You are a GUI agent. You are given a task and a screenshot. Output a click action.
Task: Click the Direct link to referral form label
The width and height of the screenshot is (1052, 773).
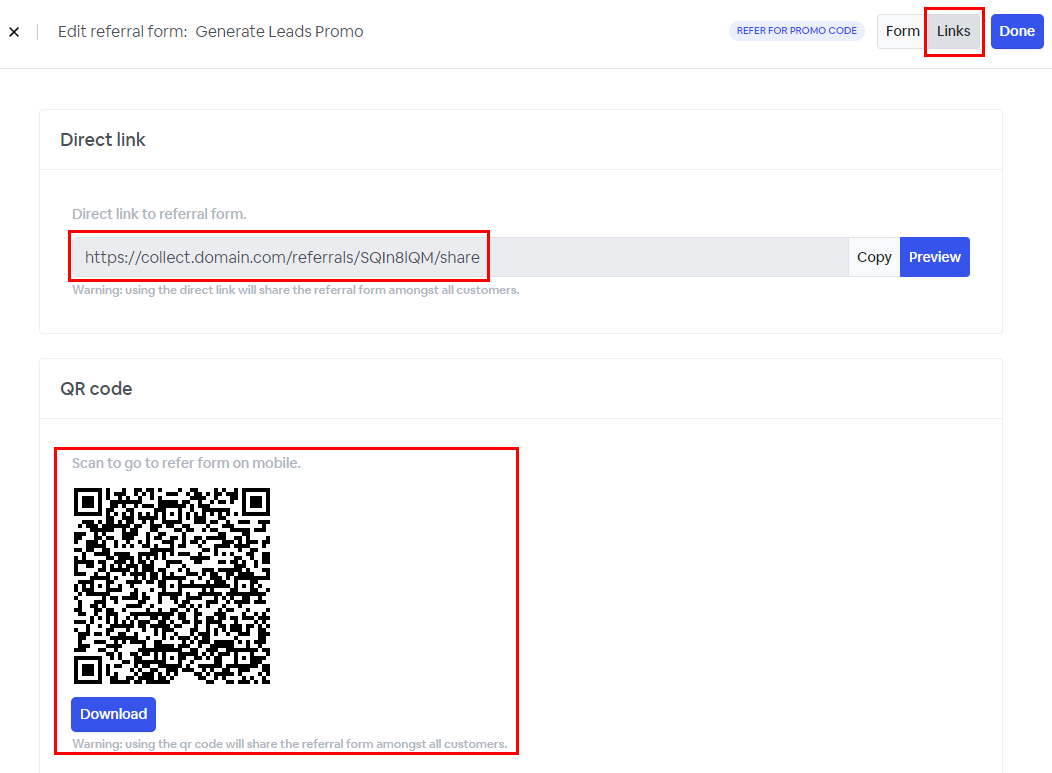click(159, 214)
